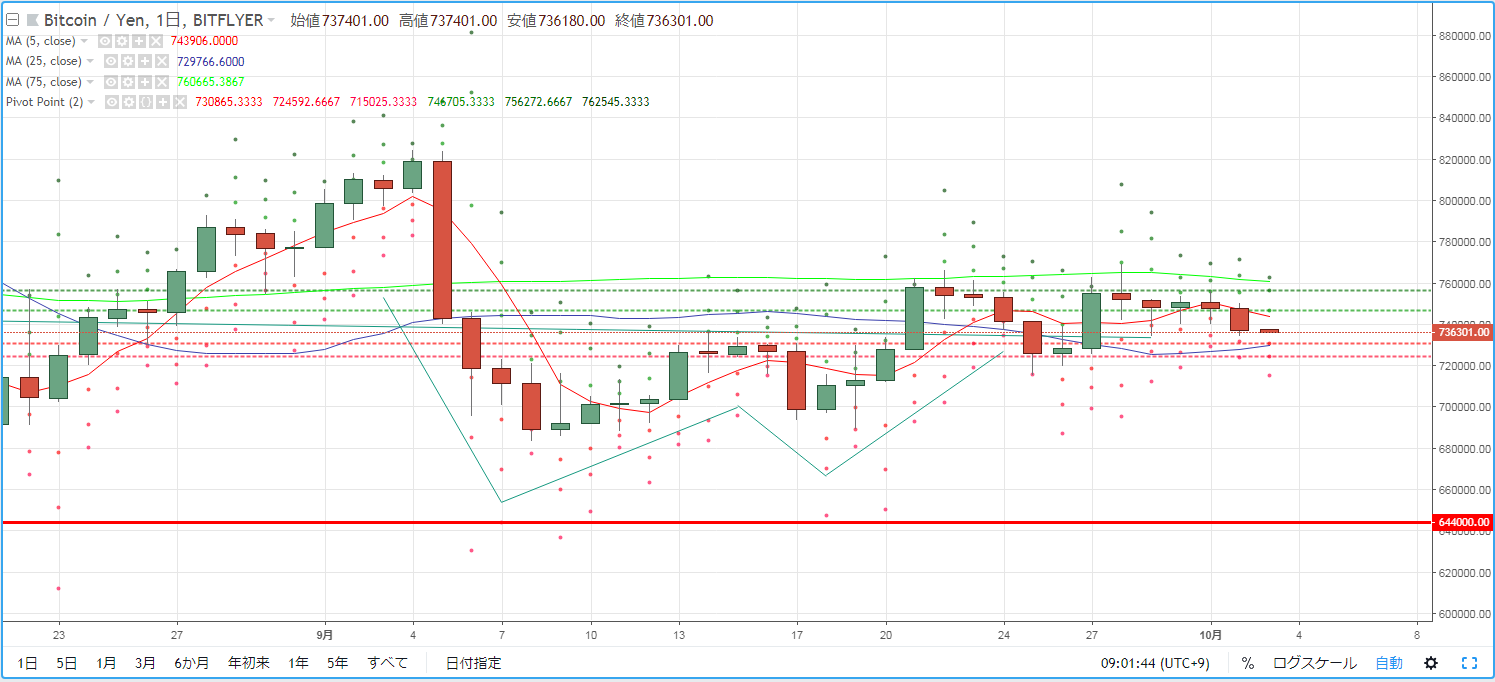Select the 1月 time range
Image resolution: width=1495 pixels, height=682 pixels.
106,663
